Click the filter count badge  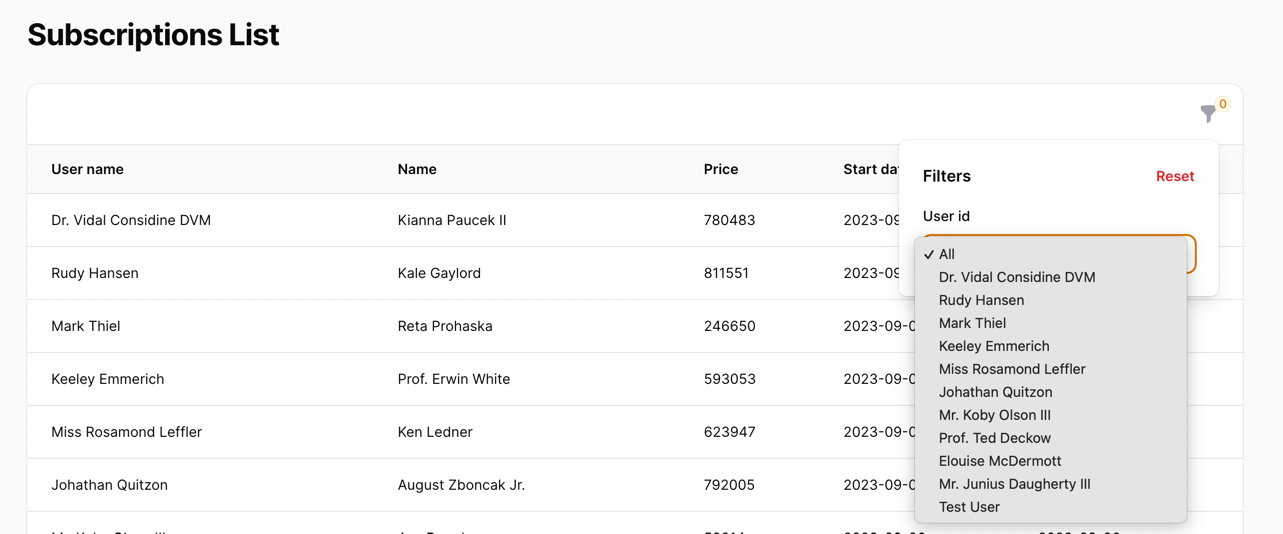[1222, 104]
